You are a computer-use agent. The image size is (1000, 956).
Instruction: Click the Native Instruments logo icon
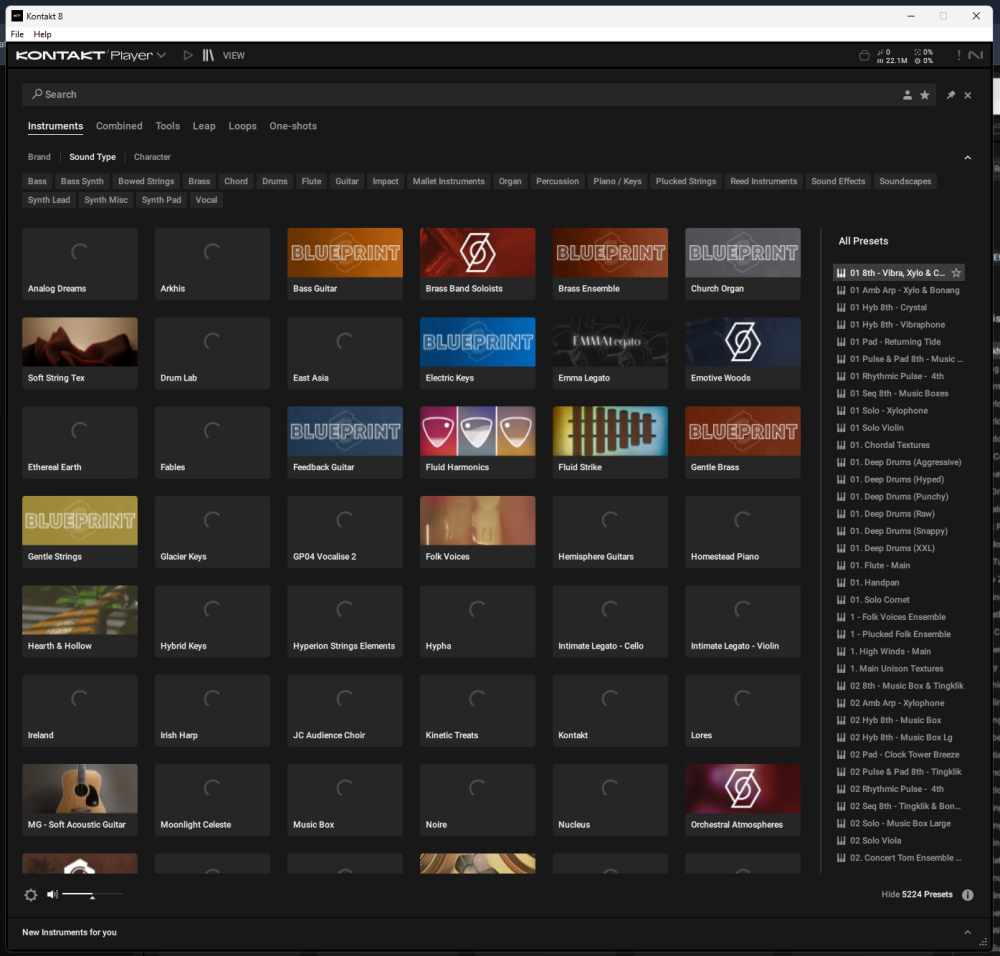(x=976, y=55)
